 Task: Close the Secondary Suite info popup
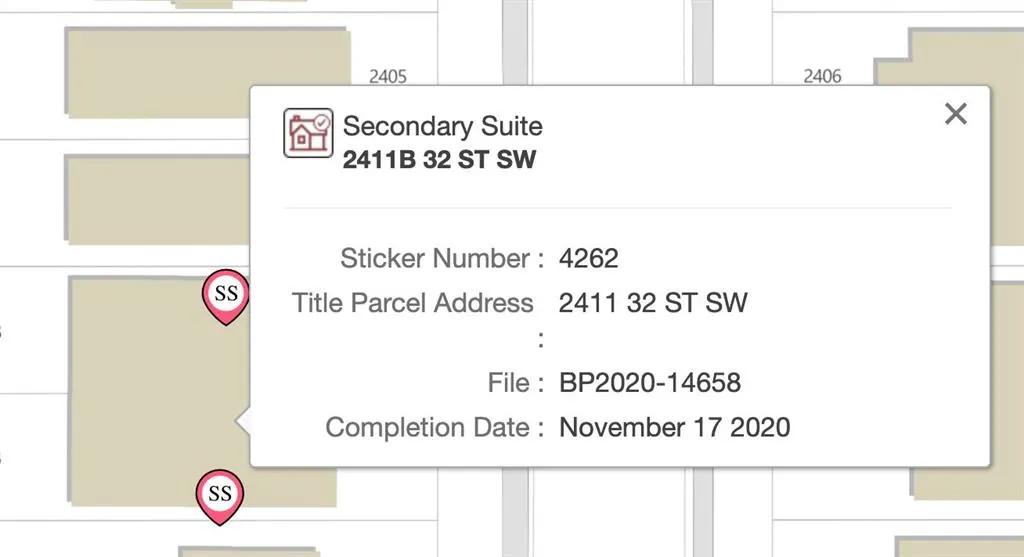coord(956,114)
